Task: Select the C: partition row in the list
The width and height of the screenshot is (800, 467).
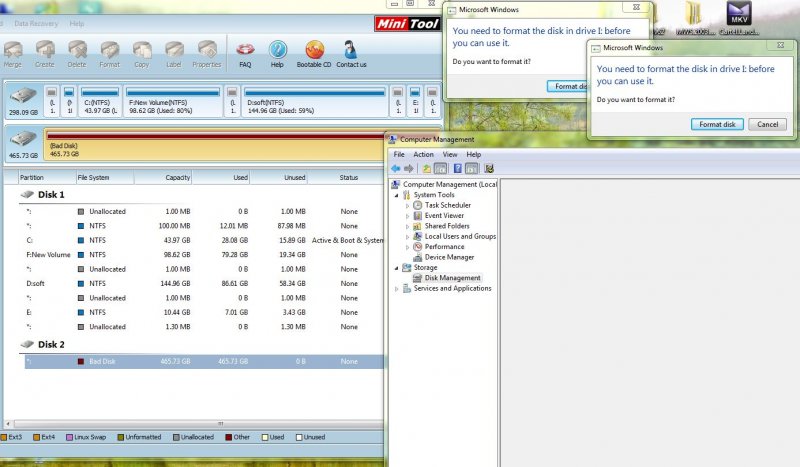Action: [x=204, y=240]
